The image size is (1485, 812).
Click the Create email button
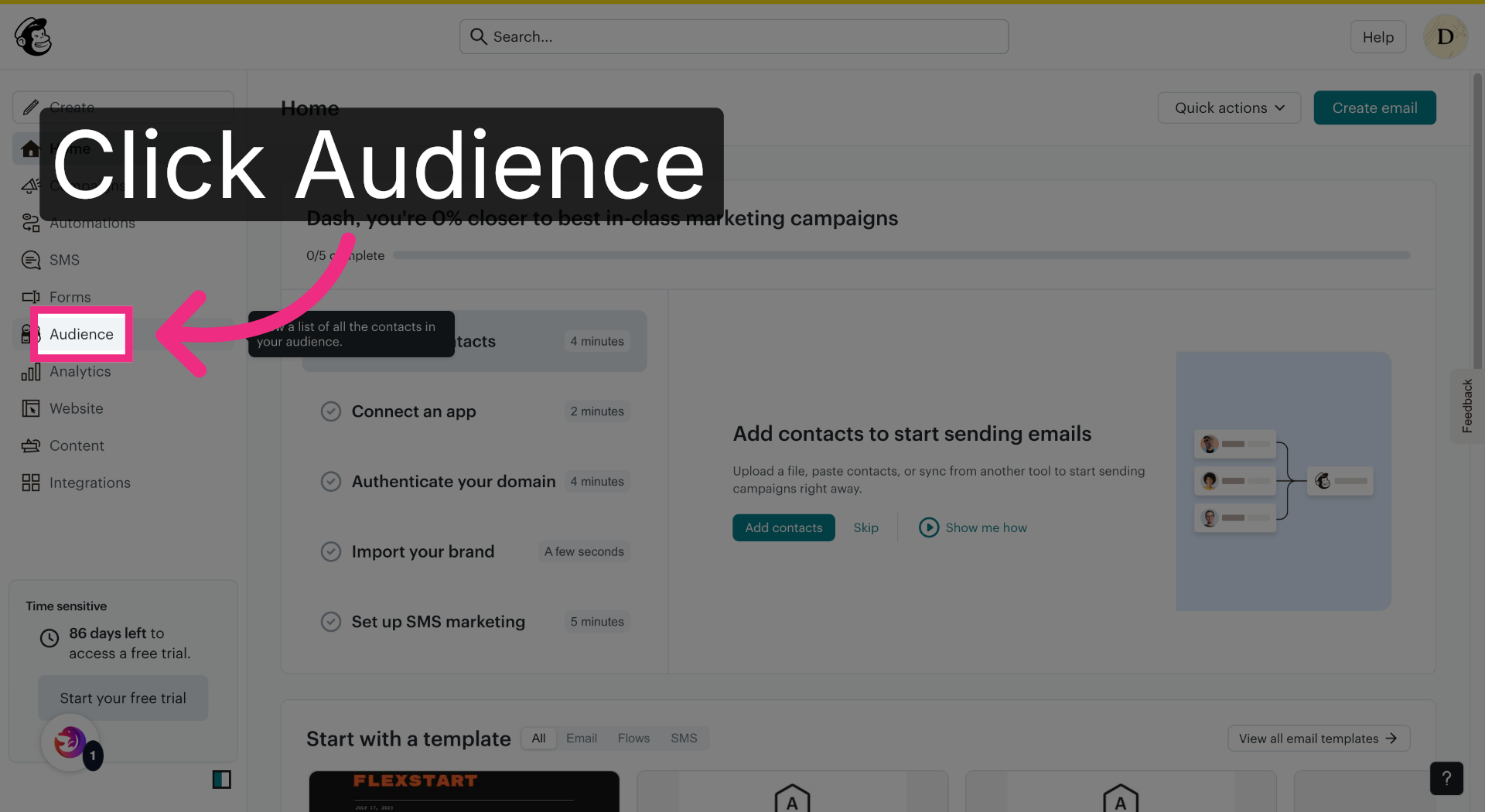[x=1374, y=107]
